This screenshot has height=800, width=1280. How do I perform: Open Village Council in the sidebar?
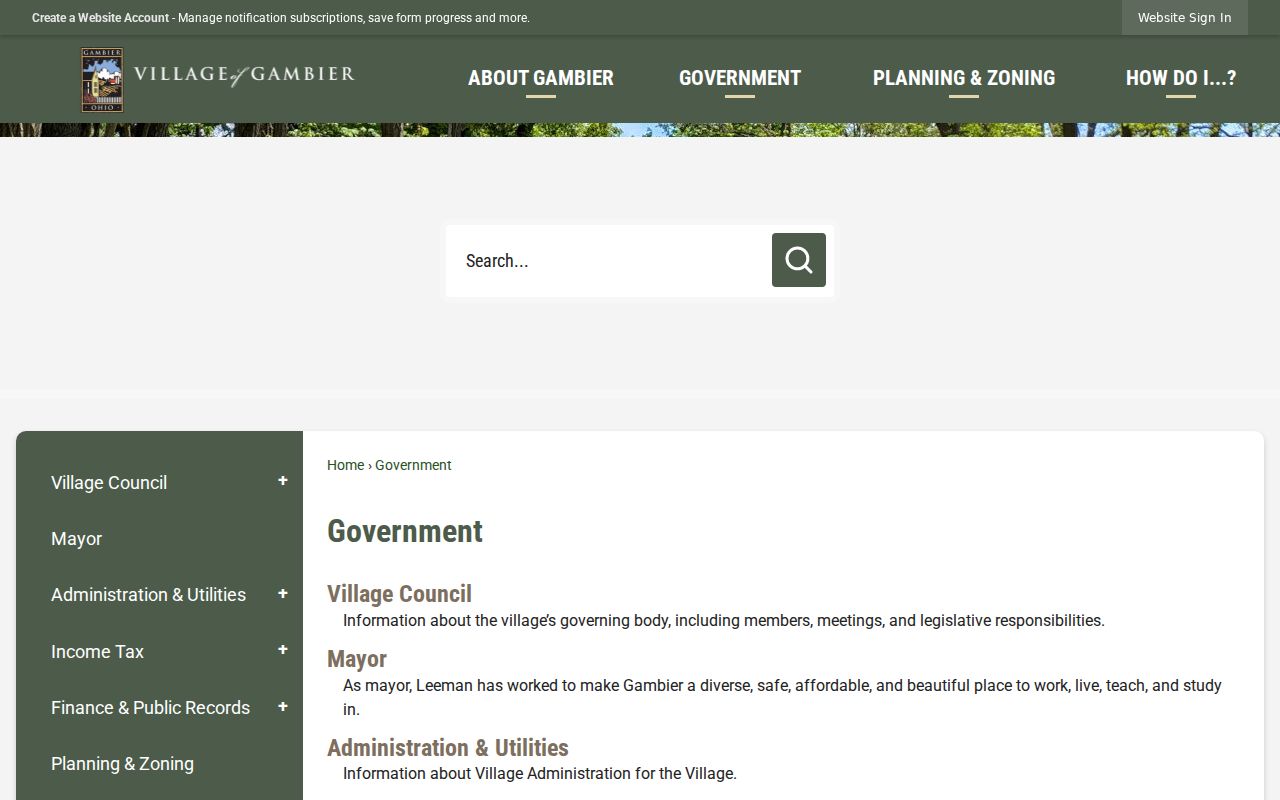pyautogui.click(x=109, y=482)
